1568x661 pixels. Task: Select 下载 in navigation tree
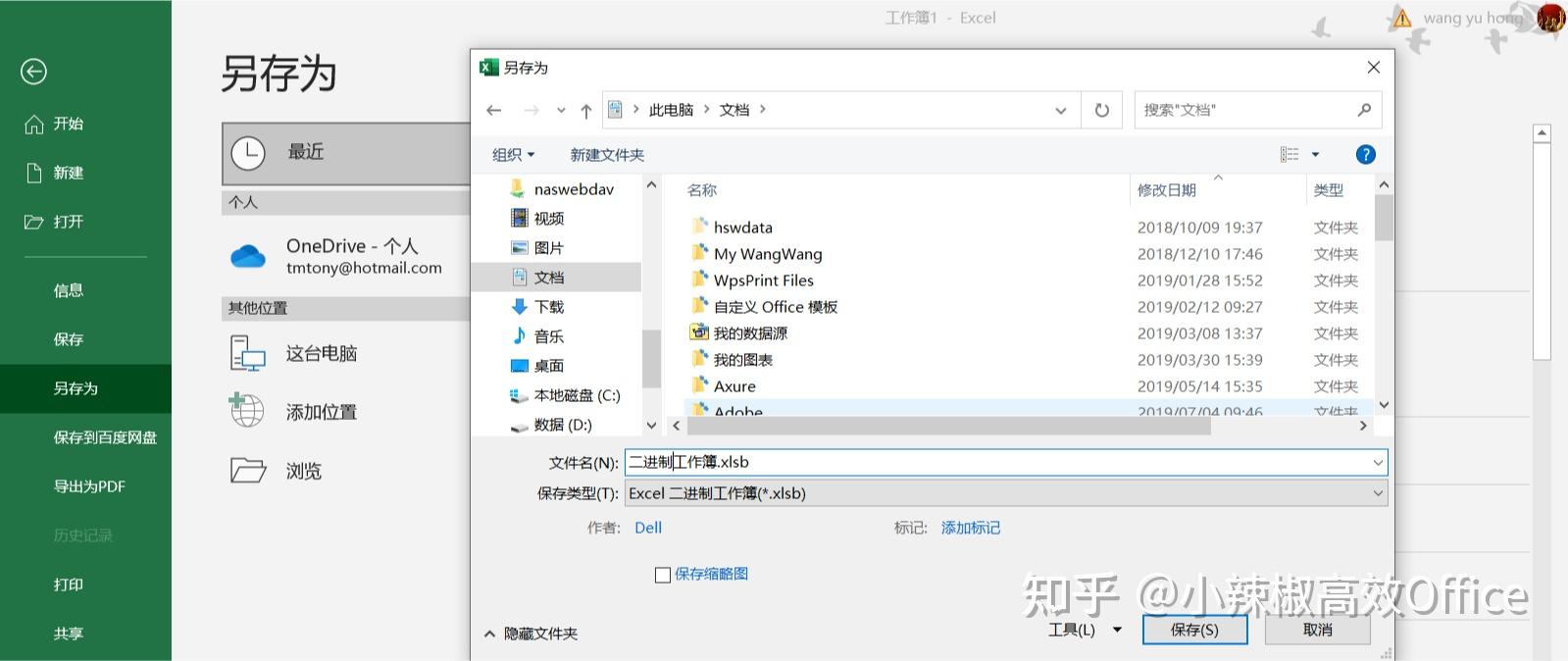pos(548,307)
